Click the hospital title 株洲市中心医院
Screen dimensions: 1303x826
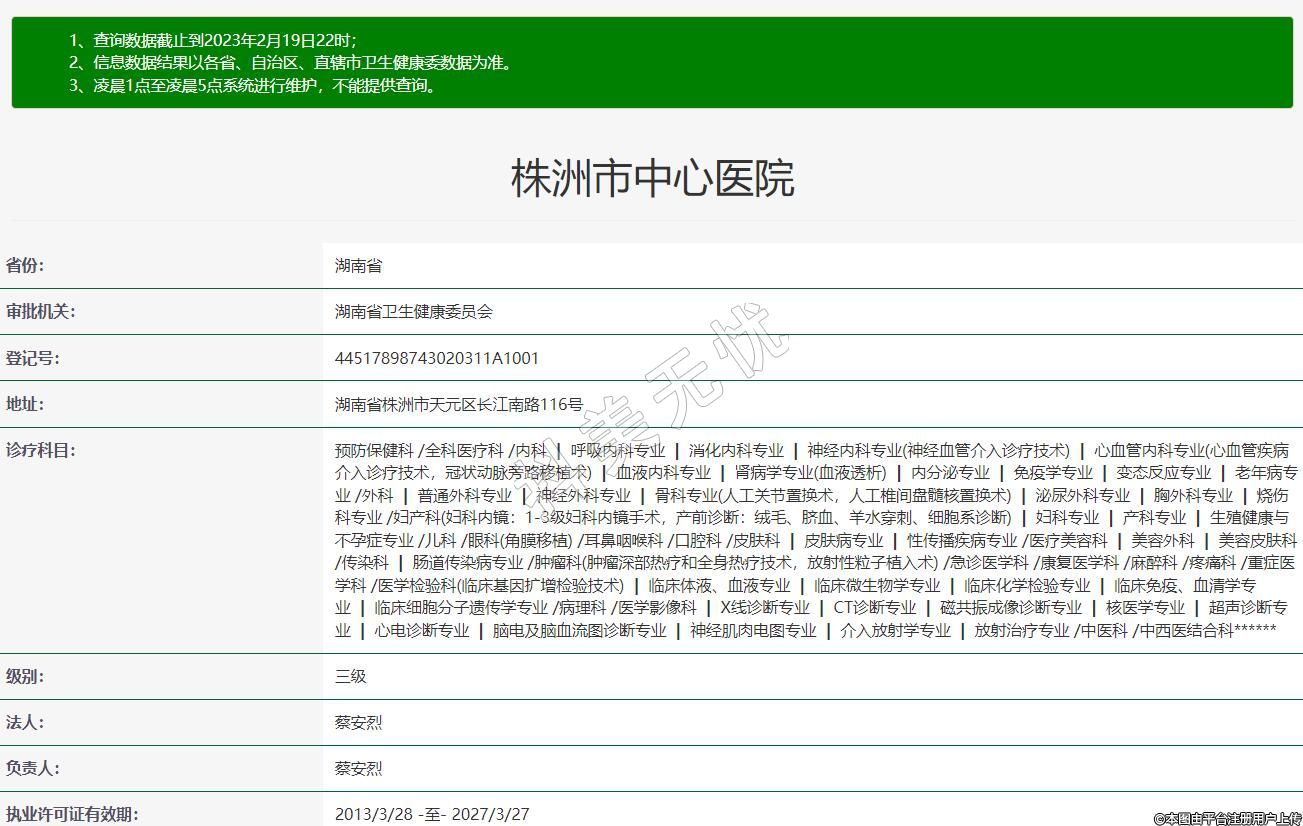pyautogui.click(x=652, y=178)
